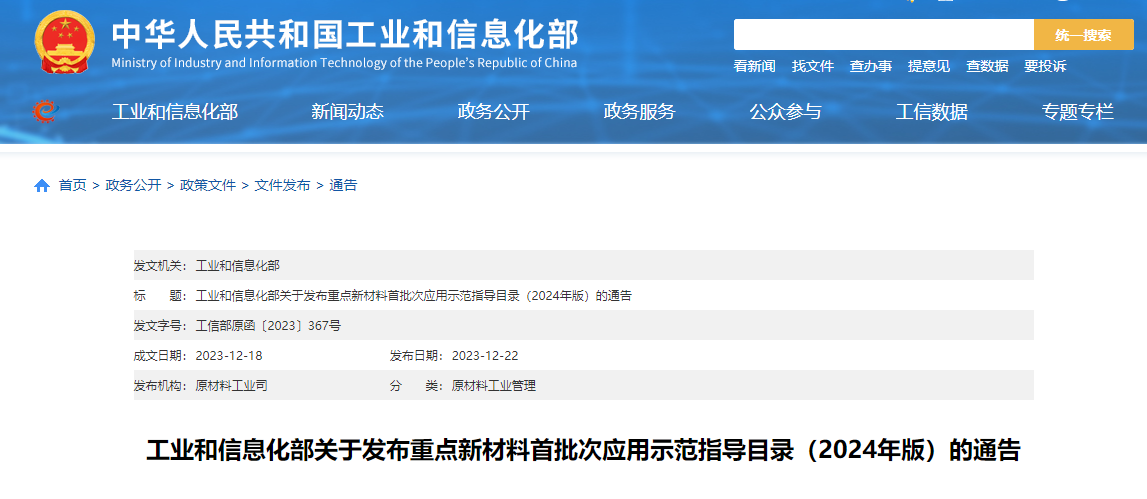The image size is (1147, 499).
Task: Open the 公众参与 navigation menu
Action: point(785,112)
